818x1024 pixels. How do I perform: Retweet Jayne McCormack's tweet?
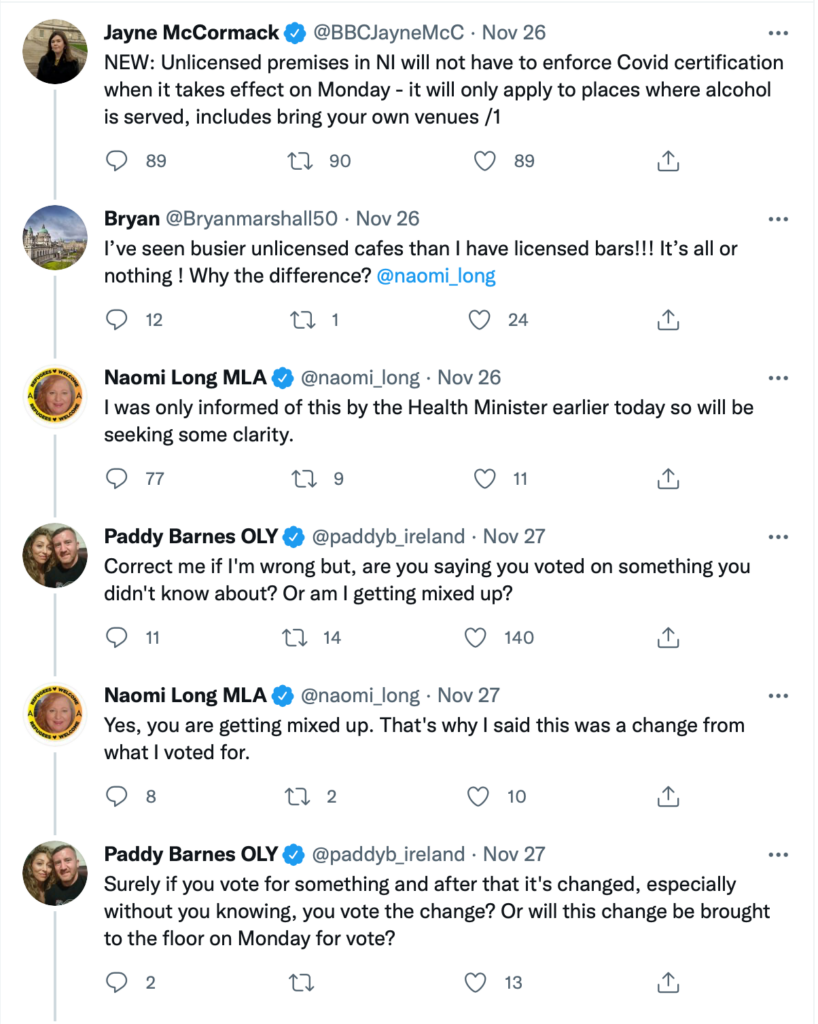point(300,161)
